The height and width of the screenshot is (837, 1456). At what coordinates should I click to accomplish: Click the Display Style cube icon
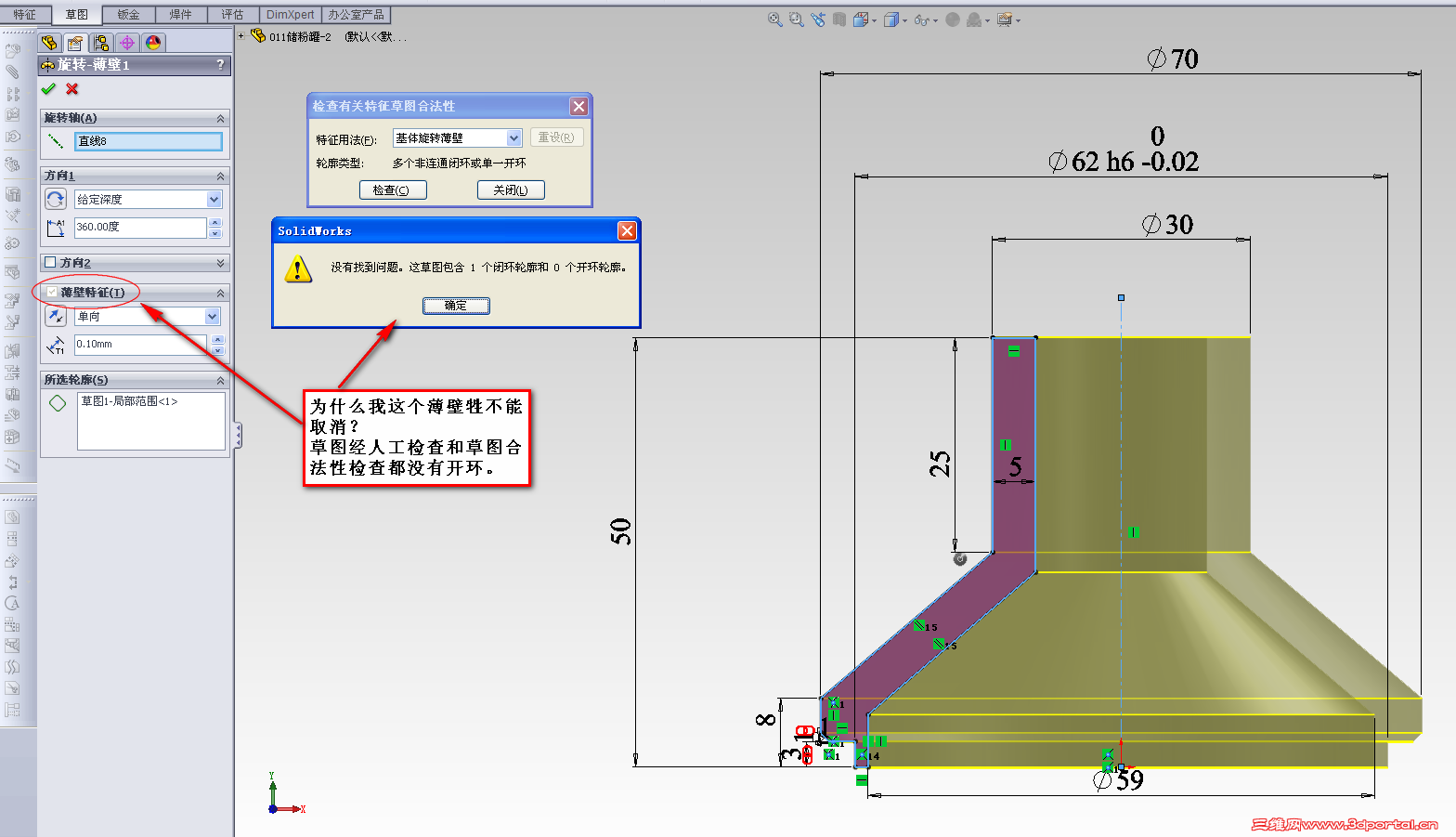point(891,20)
